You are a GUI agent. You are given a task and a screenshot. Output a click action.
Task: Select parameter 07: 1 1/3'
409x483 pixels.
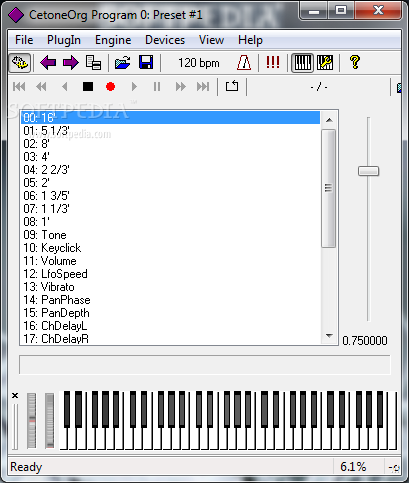point(170,209)
